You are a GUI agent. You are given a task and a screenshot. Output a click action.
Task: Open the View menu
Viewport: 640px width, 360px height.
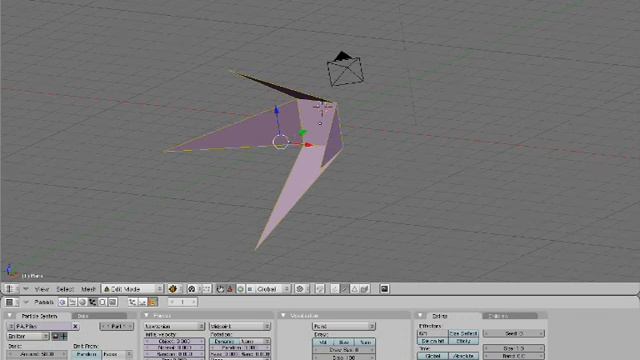pyautogui.click(x=42, y=289)
